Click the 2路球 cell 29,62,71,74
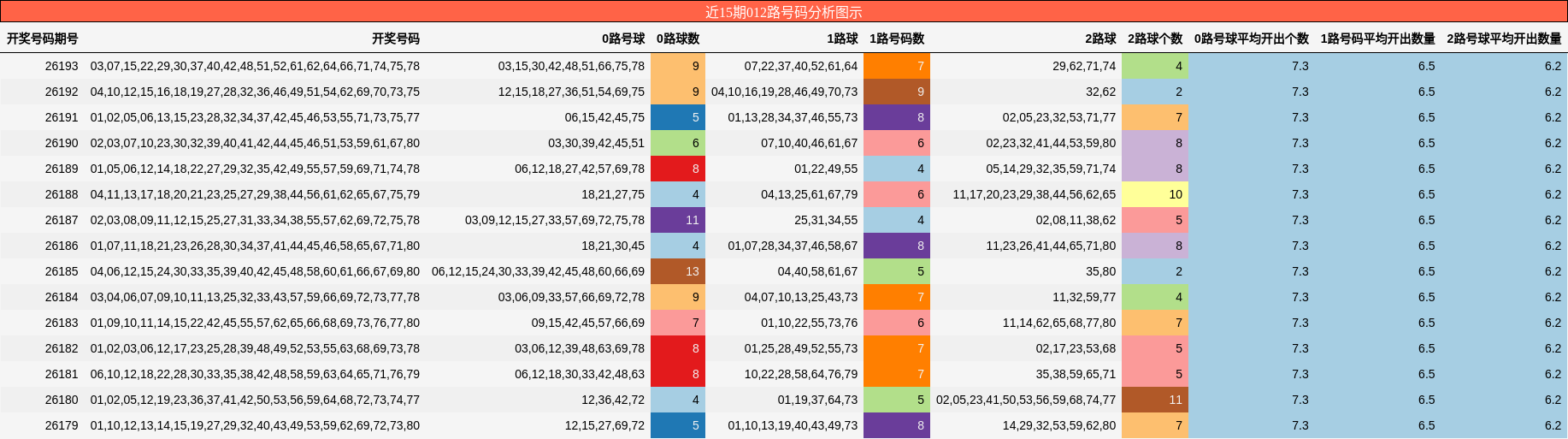 (x=1084, y=66)
